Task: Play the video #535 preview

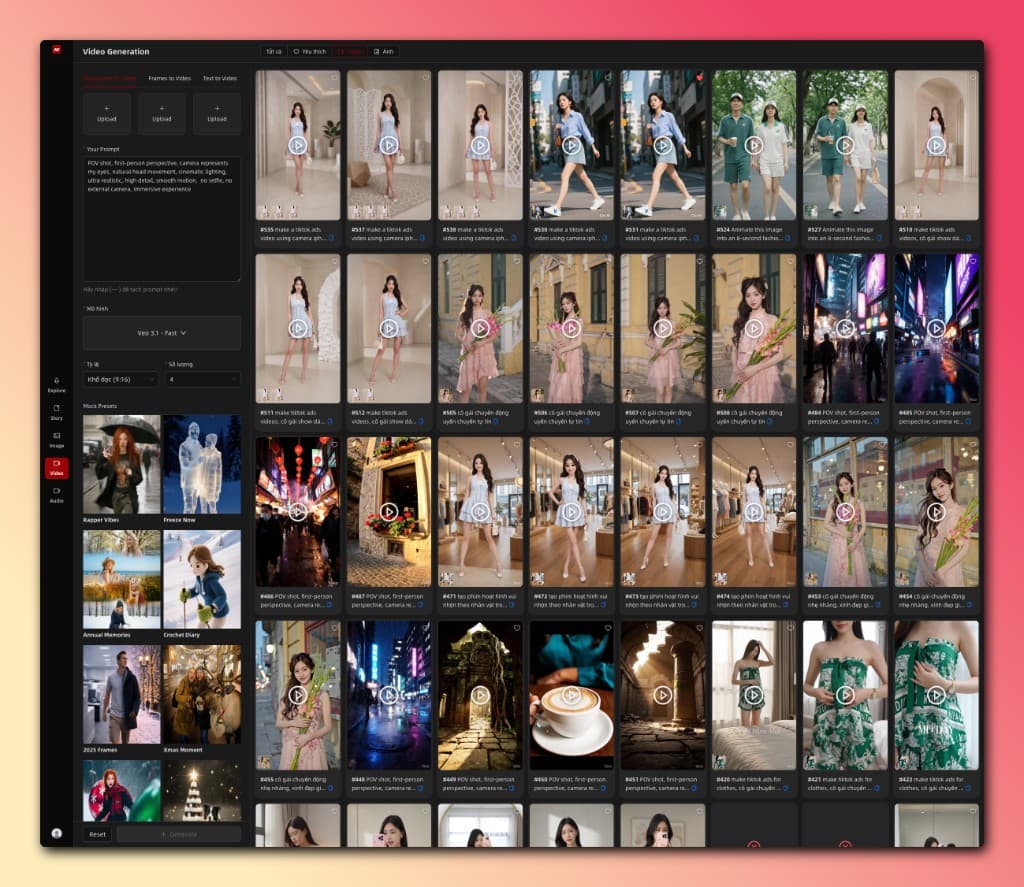Action: pyautogui.click(x=298, y=145)
